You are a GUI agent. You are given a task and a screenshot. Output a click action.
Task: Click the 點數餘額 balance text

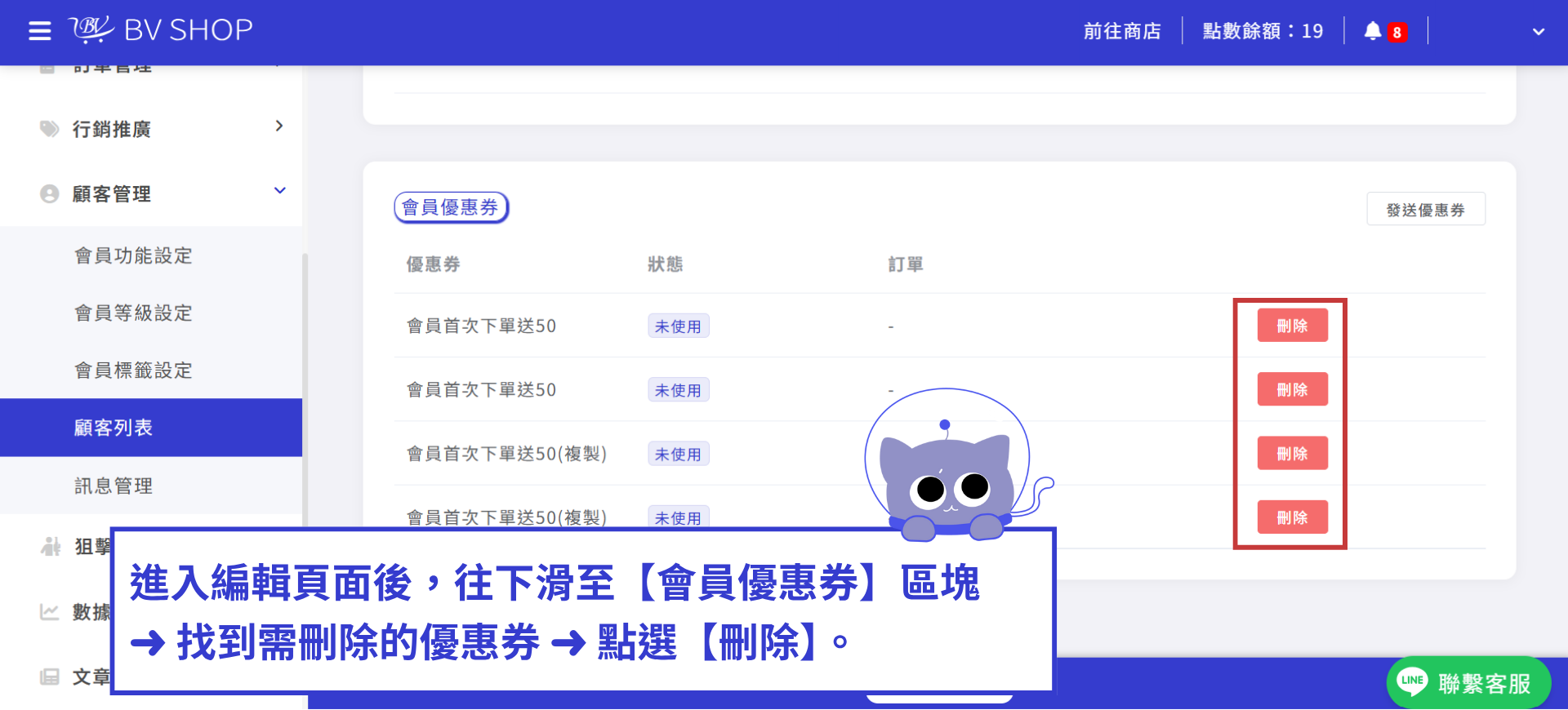coord(1263,31)
